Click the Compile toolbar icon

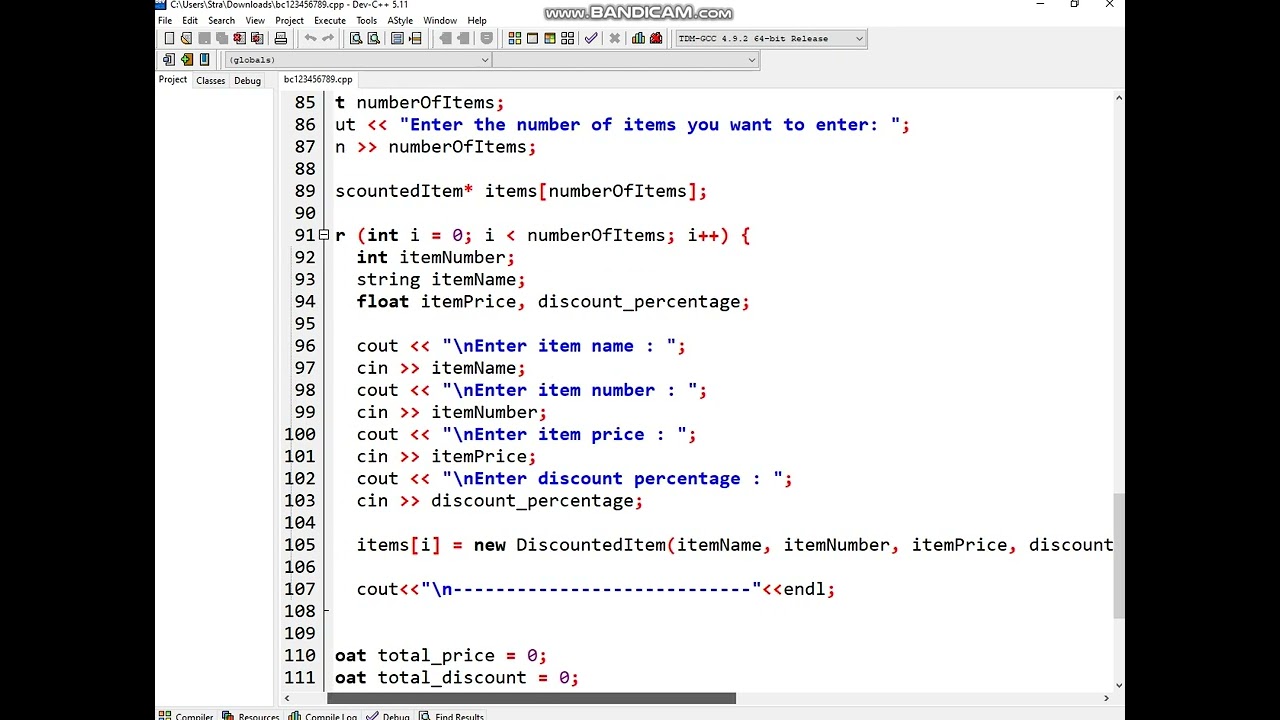[x=515, y=38]
